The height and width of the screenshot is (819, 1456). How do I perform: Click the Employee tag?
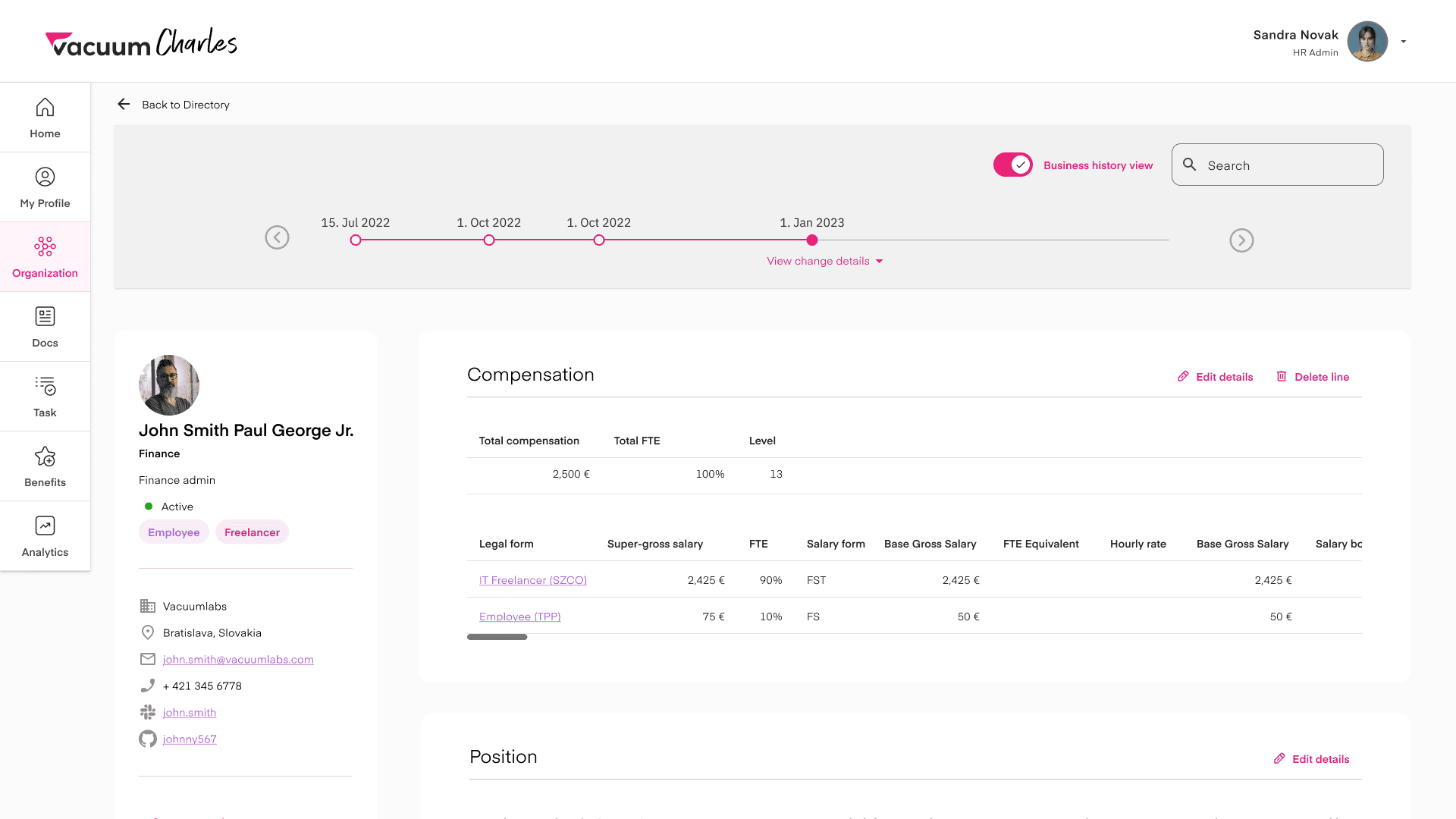click(174, 532)
